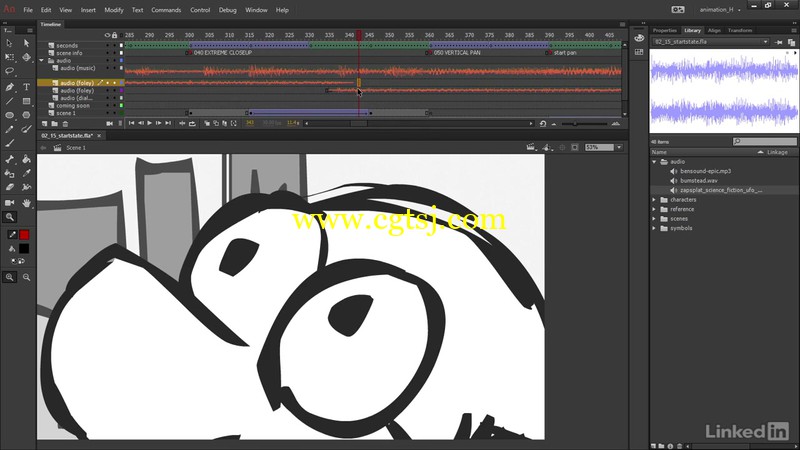This screenshot has width=800, height=450.
Task: Open the library document dropdown
Action: tap(711, 42)
